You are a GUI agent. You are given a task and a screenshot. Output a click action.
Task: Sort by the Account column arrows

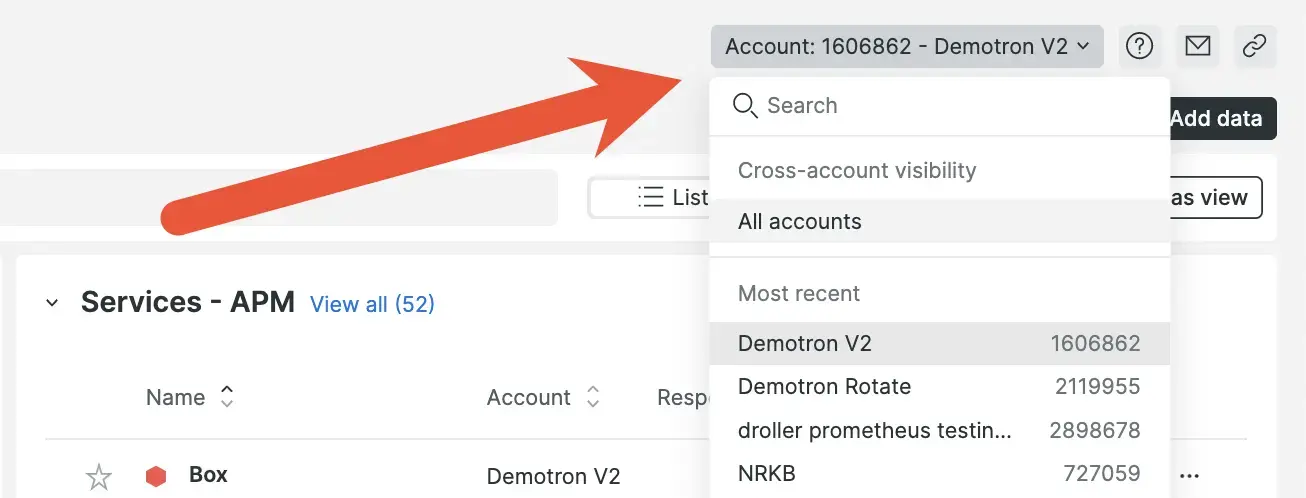point(593,397)
